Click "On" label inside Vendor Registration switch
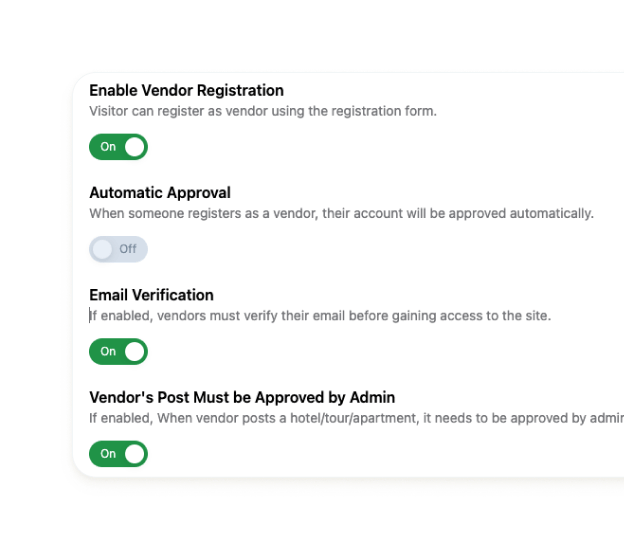 click(108, 147)
